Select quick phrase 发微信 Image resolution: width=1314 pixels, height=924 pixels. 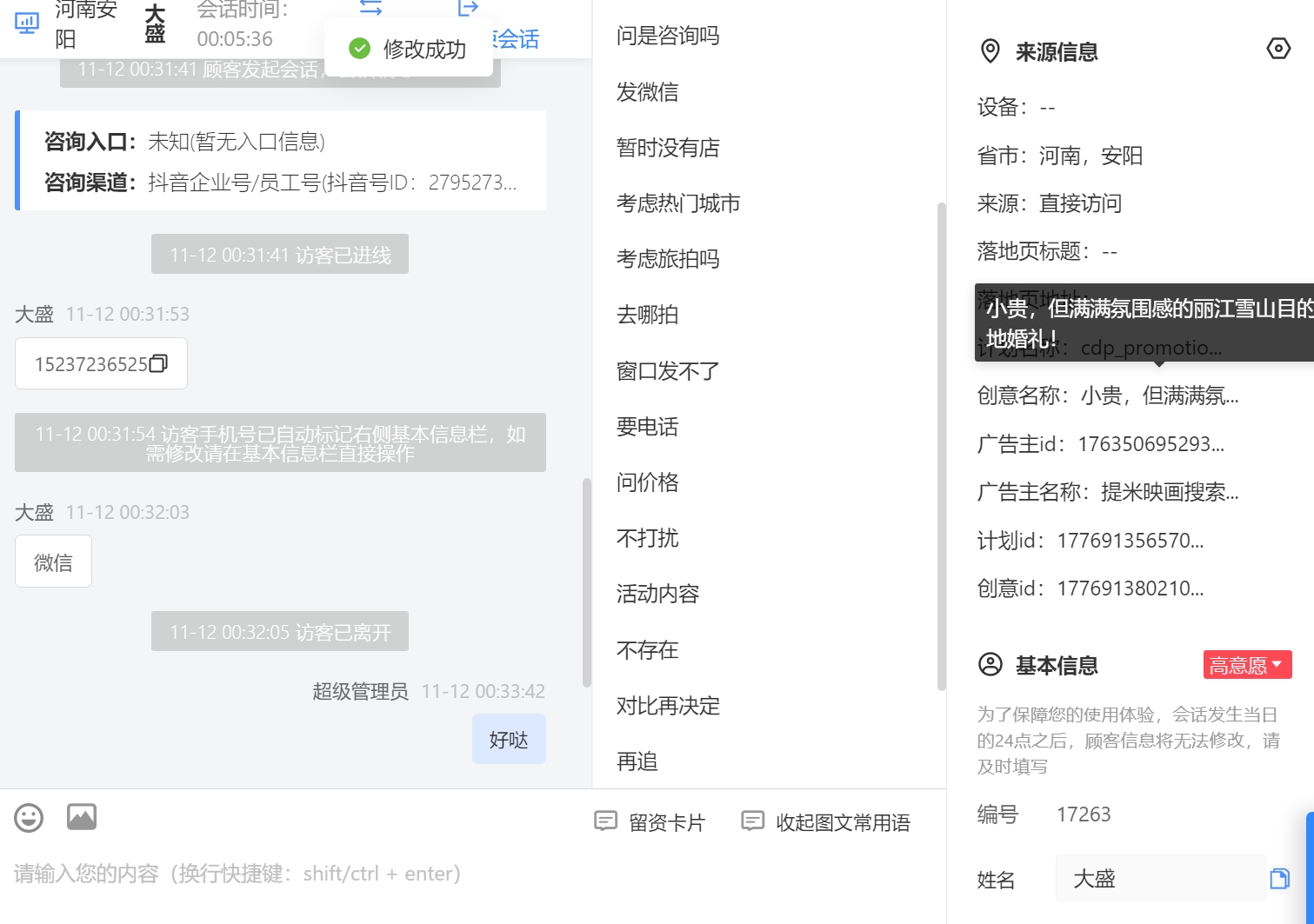pyautogui.click(x=647, y=91)
